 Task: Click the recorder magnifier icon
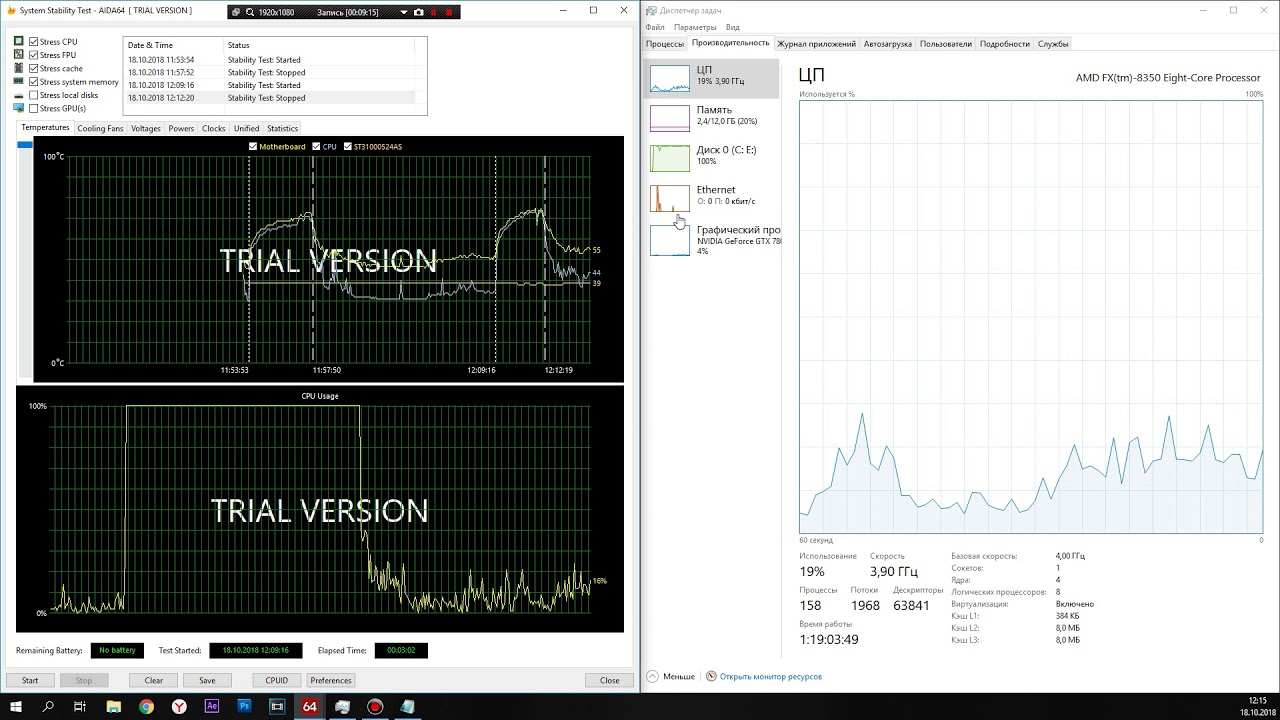(x=249, y=12)
